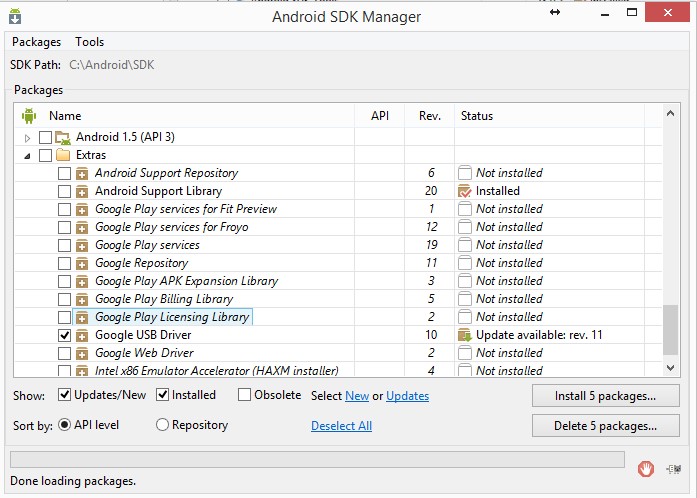Click the update available icon for Google USB Driver
Viewport: 697px width, 498px height.
(x=465, y=335)
